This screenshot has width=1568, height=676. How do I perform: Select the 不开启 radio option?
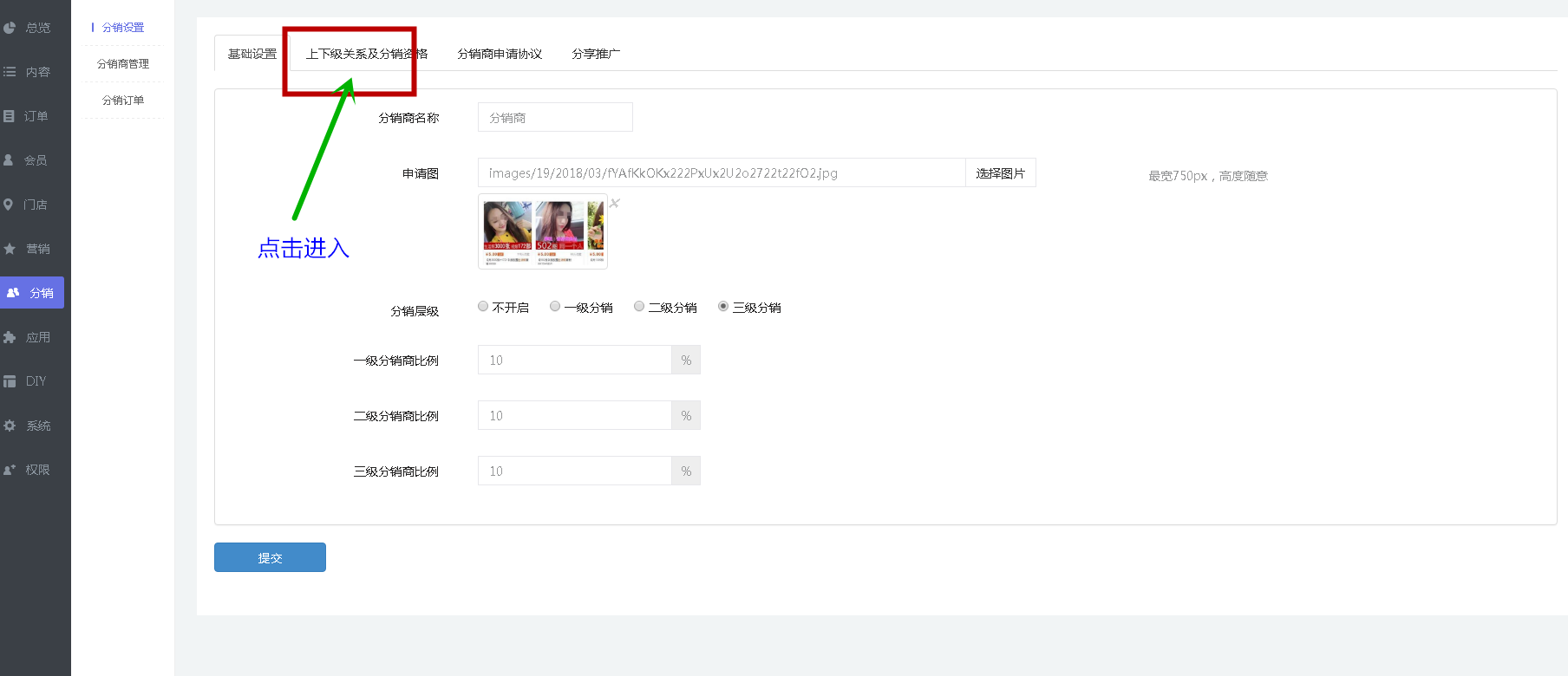[x=483, y=307]
